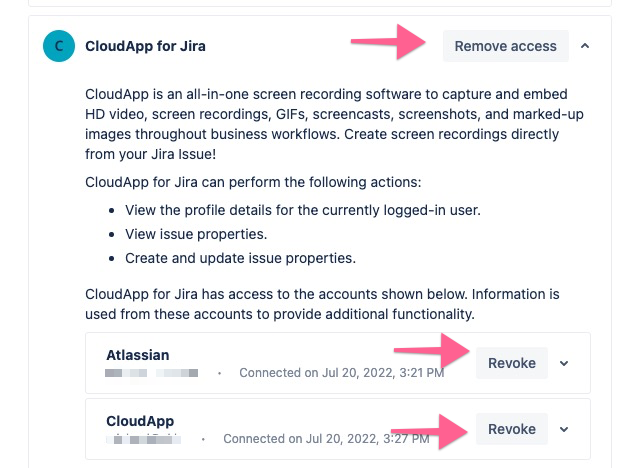The height and width of the screenshot is (468, 631).
Task: Collapse the CloudApp for Jira details chevron
Action: coord(585,46)
